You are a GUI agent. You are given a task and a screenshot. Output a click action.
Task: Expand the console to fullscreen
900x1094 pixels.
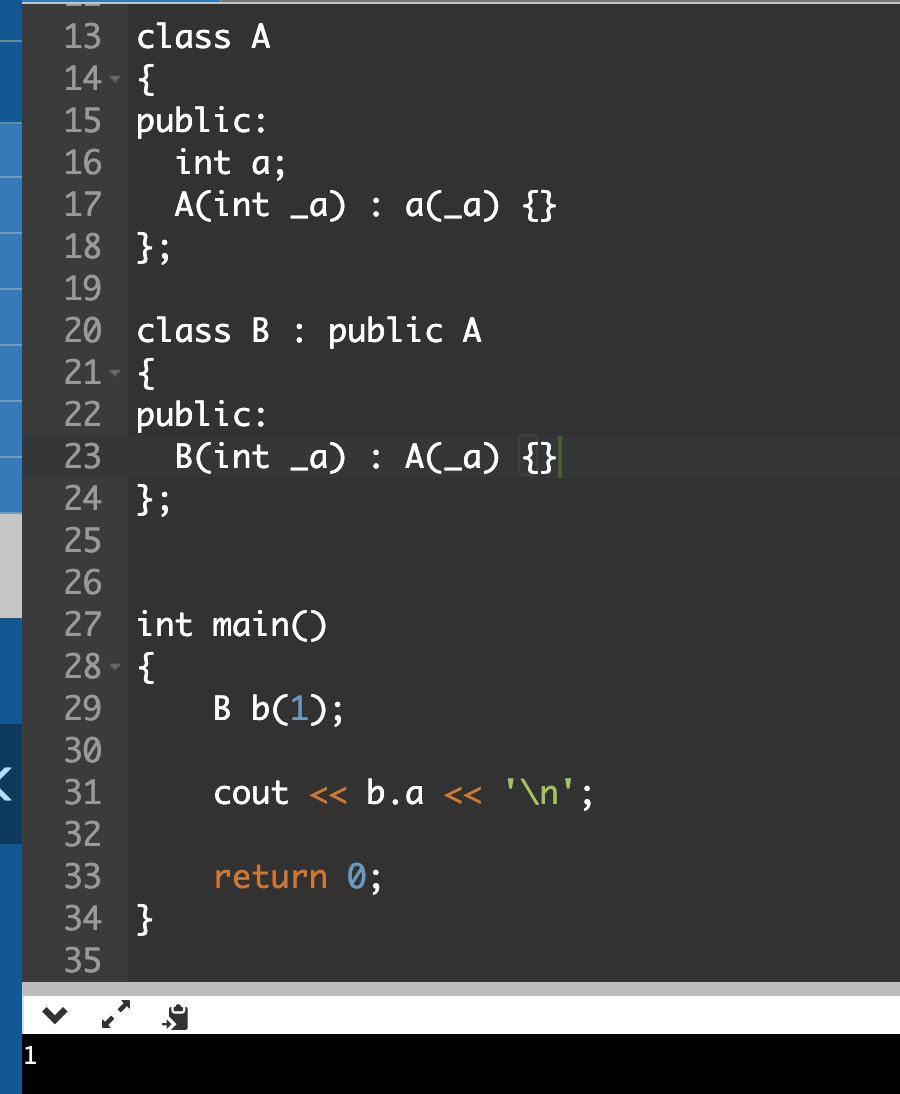coord(116,1014)
